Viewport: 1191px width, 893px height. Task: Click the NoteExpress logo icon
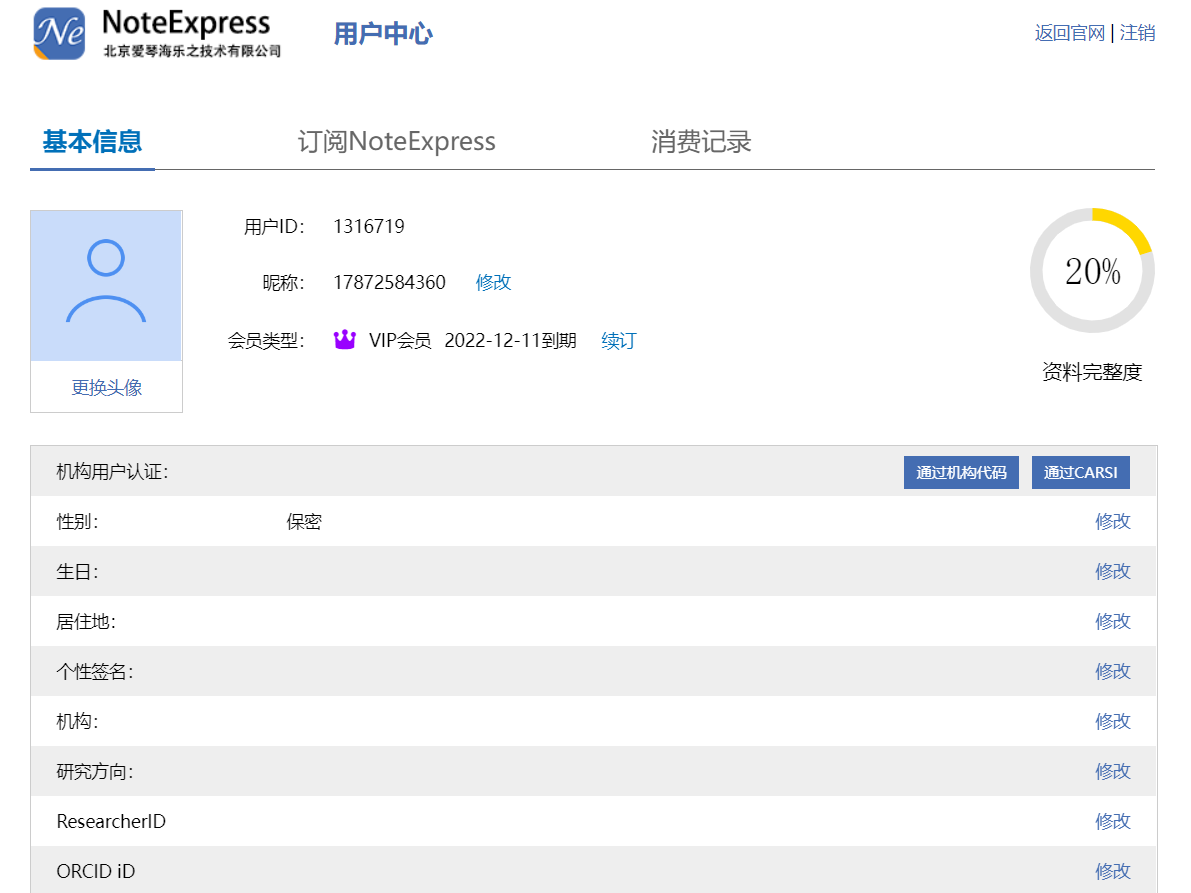(x=59, y=33)
